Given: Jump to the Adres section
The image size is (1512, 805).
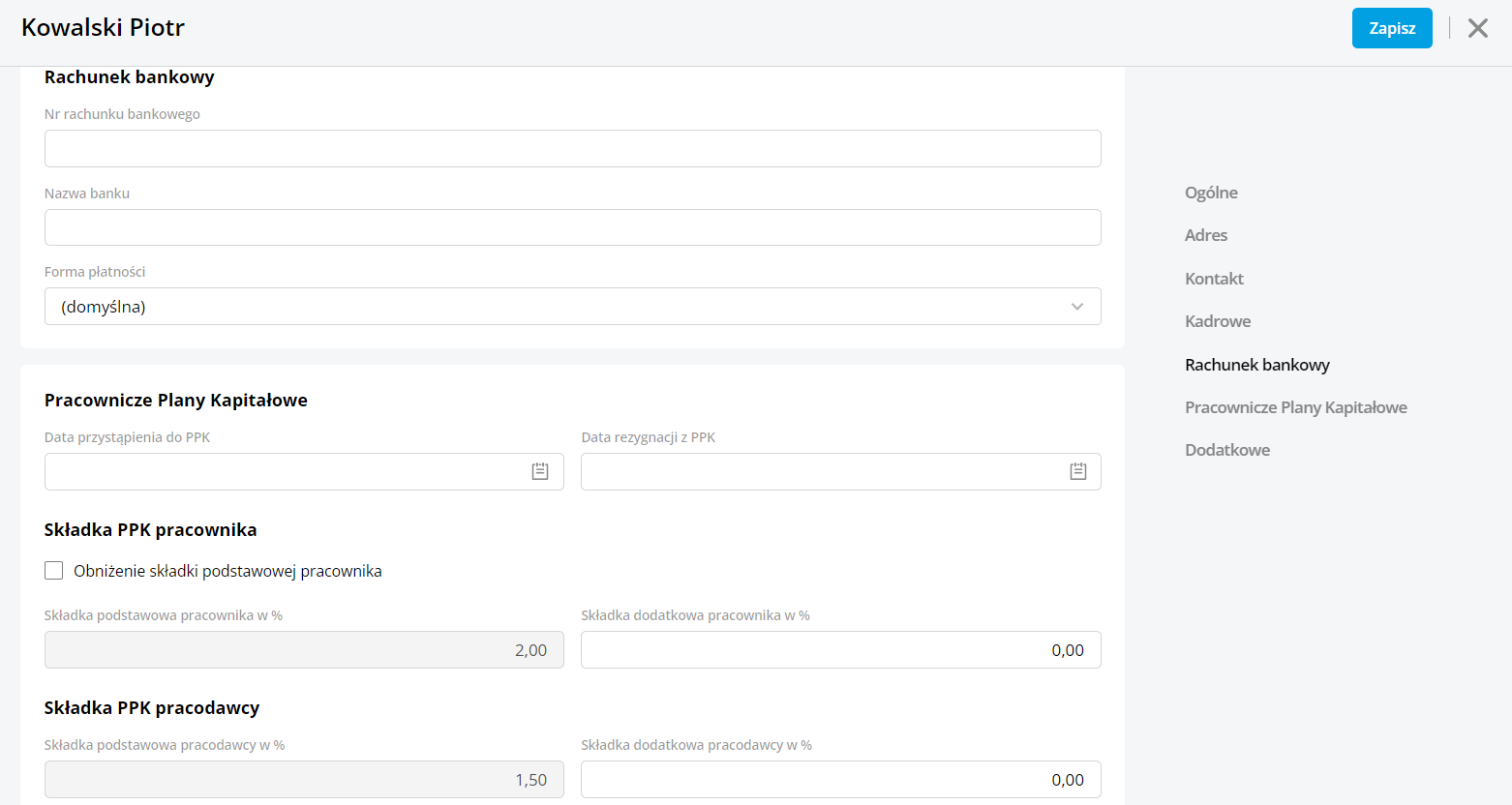Looking at the screenshot, I should click(1205, 235).
